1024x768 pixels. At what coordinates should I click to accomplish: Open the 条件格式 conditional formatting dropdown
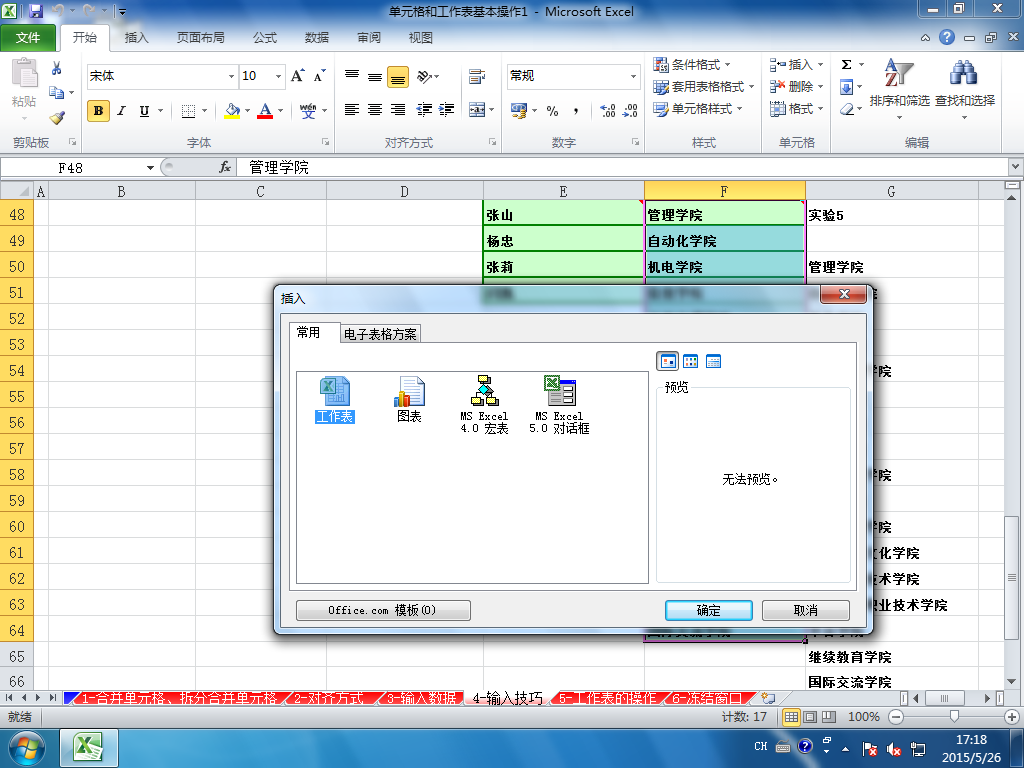[692, 65]
